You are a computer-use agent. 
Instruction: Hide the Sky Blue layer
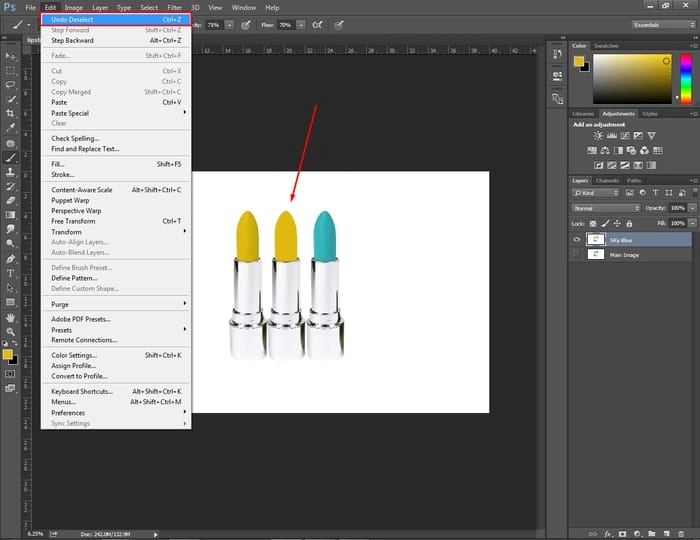coord(577,240)
